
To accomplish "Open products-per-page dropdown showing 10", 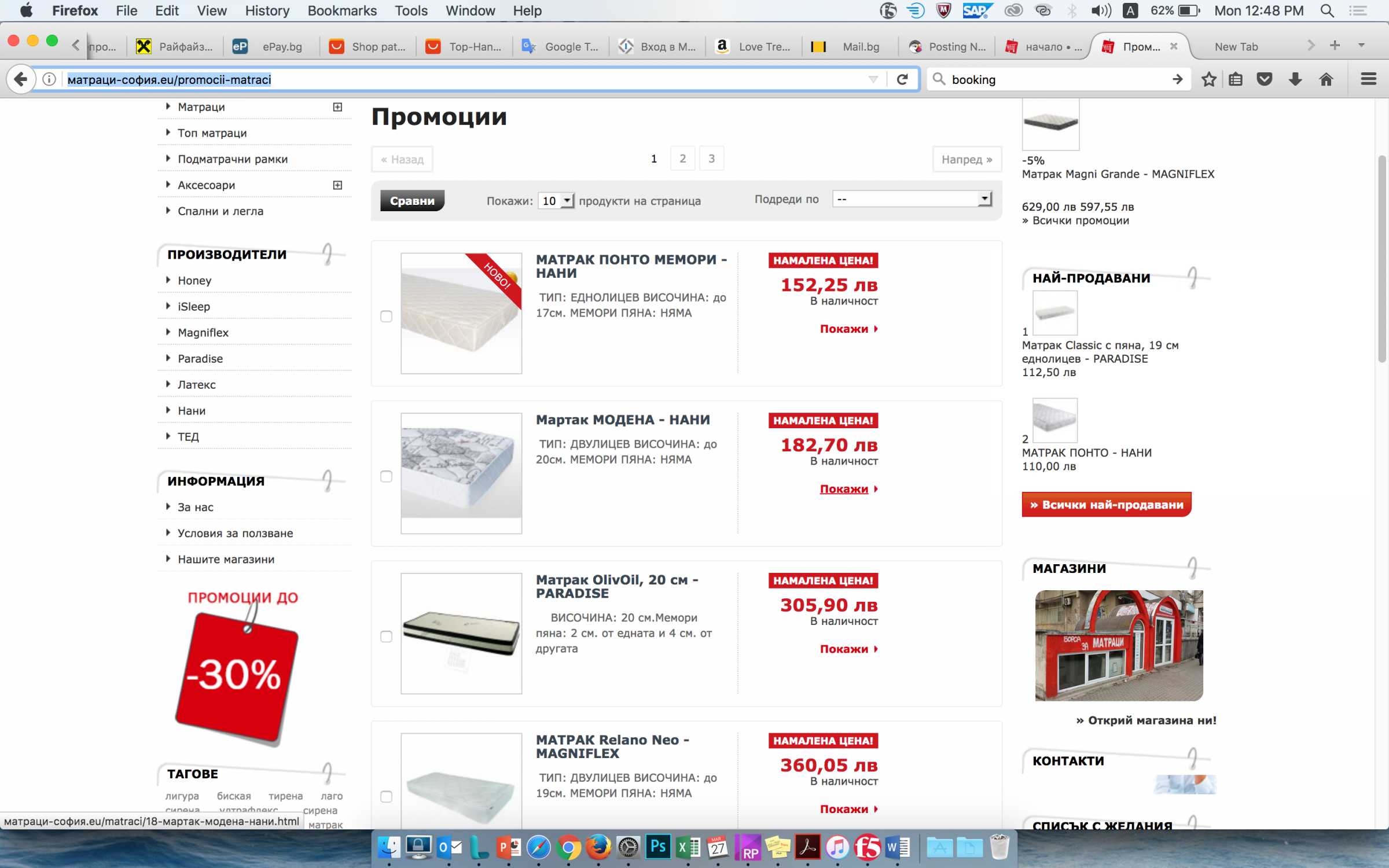I will [556, 201].
